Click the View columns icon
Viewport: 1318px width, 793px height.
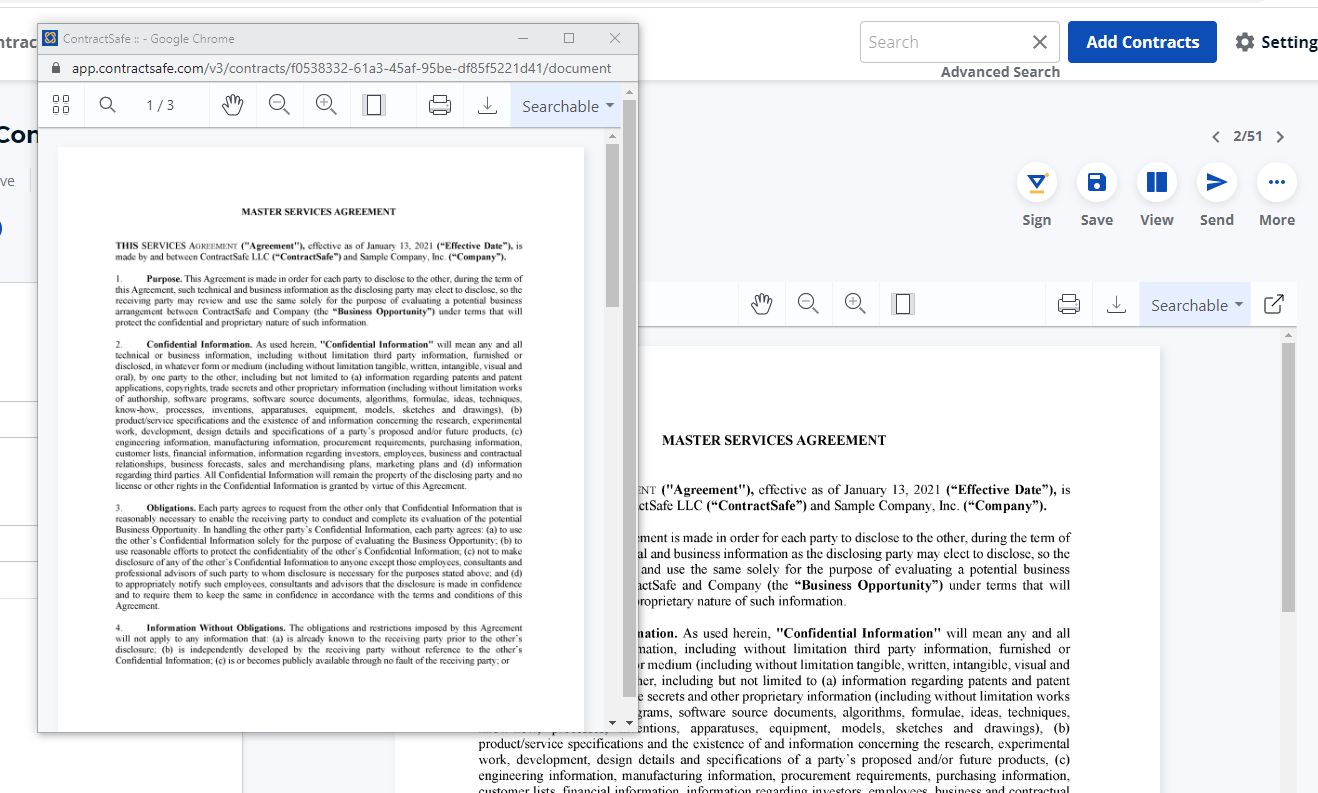pyautogui.click(x=1157, y=183)
